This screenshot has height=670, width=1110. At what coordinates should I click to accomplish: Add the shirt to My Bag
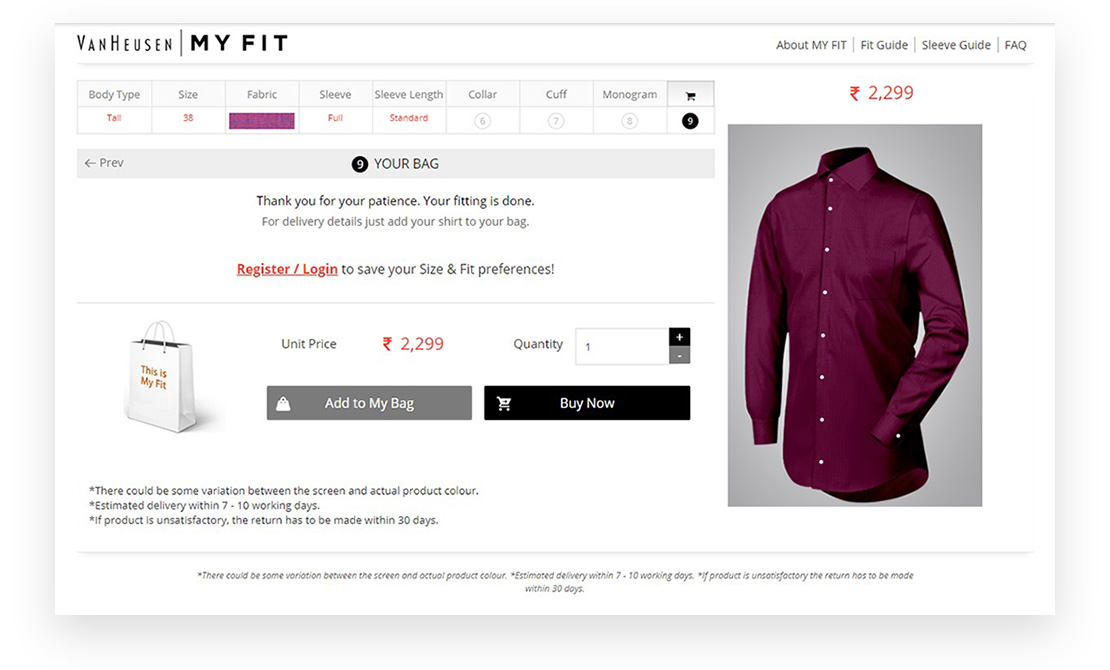(x=369, y=403)
